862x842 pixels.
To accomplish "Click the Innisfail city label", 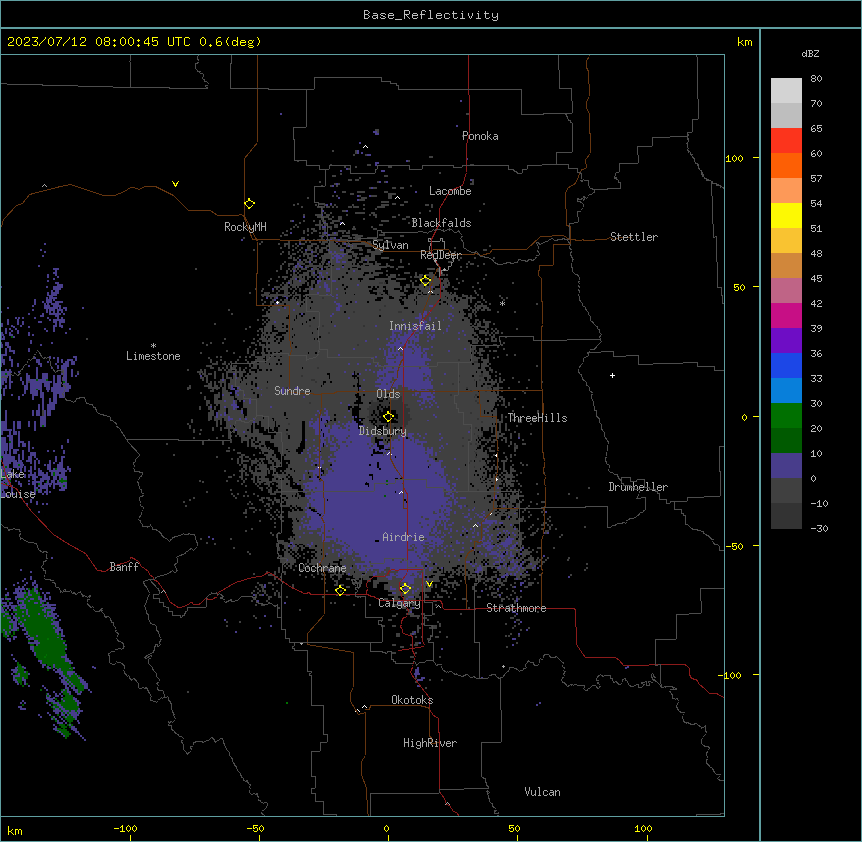I will pos(415,326).
